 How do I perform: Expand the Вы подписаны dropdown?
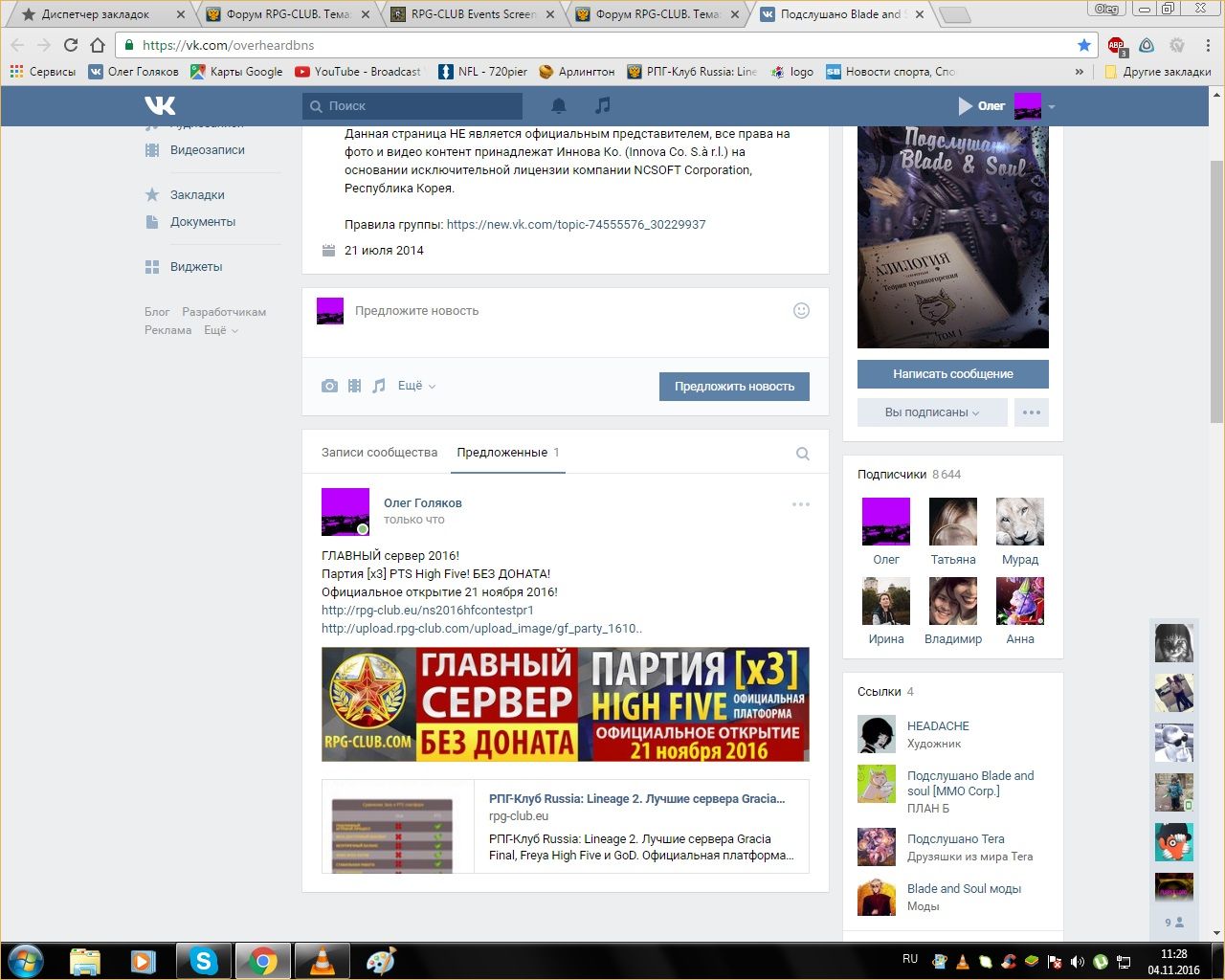pyautogui.click(x=932, y=412)
